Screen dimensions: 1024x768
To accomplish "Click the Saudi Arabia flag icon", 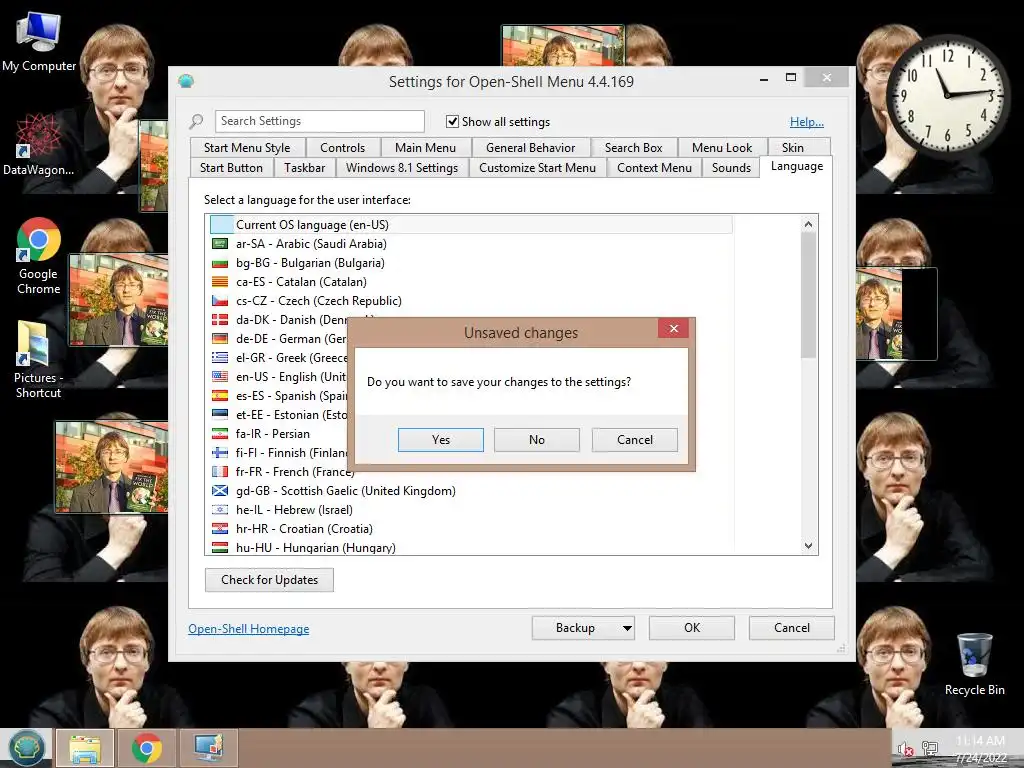I will (220, 244).
